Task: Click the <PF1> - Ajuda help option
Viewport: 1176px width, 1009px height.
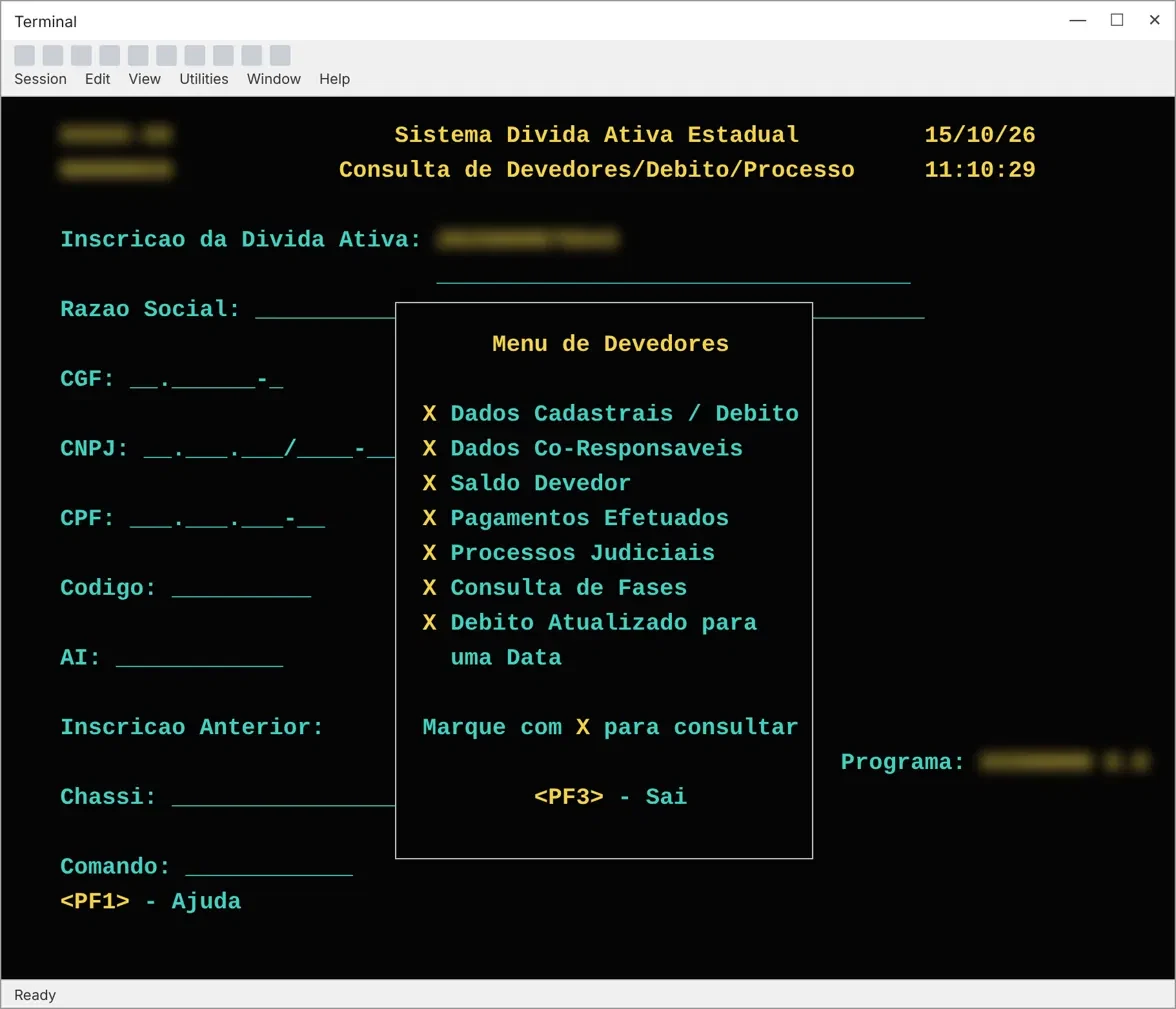Action: coord(151,901)
